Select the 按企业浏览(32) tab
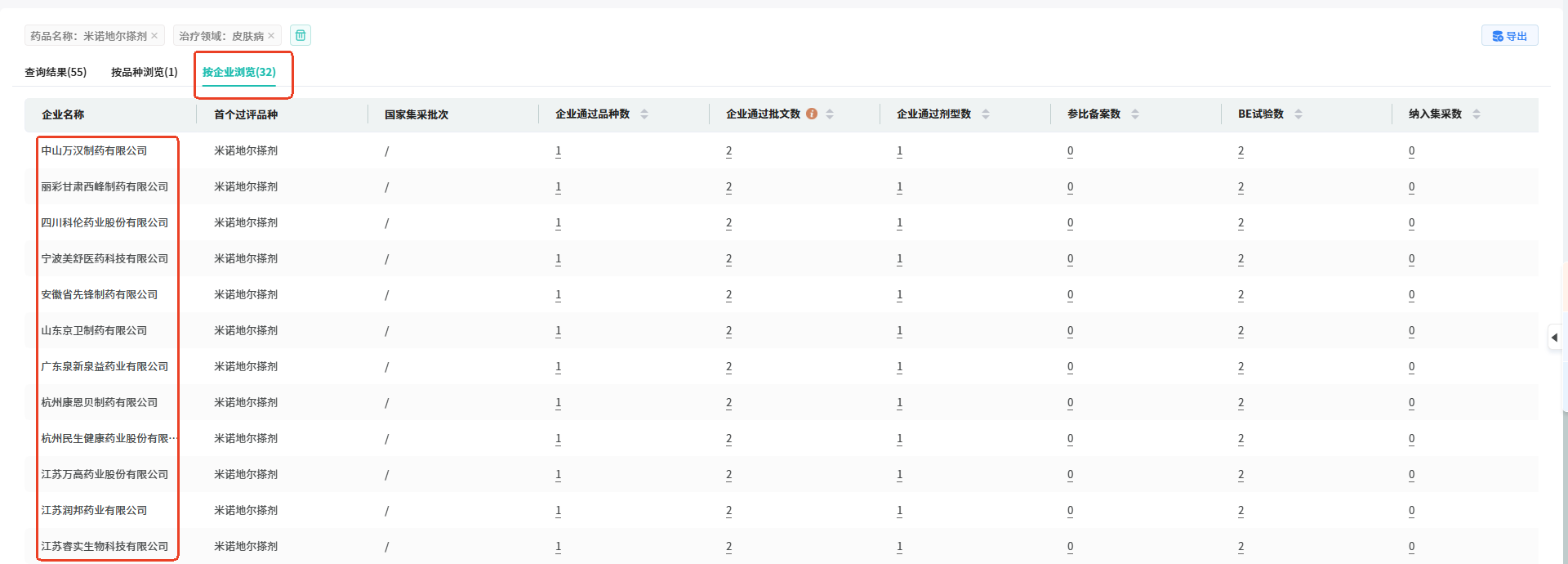This screenshot has width=1568, height=564. point(239,72)
